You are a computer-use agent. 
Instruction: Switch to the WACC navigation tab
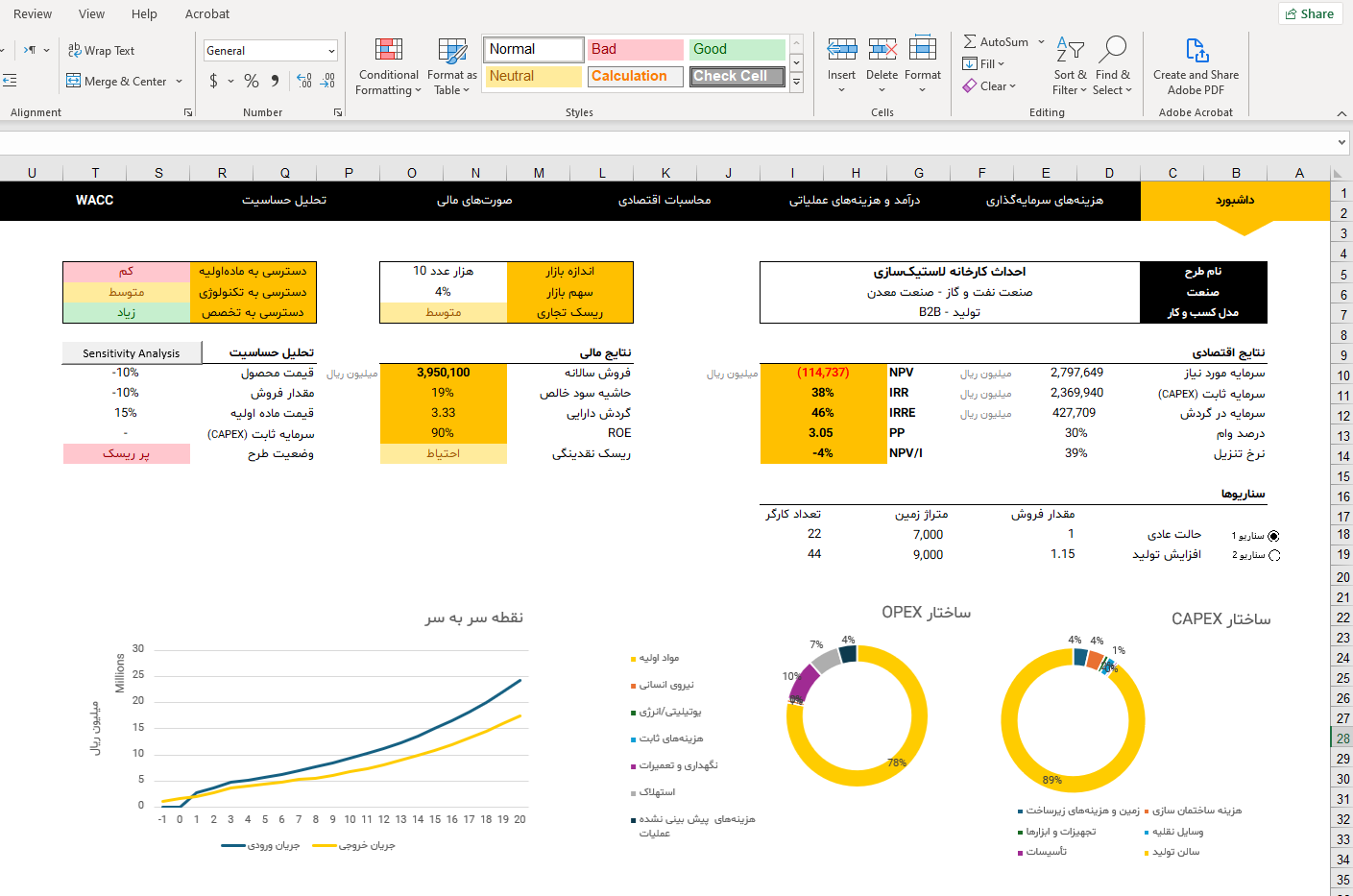(94, 200)
